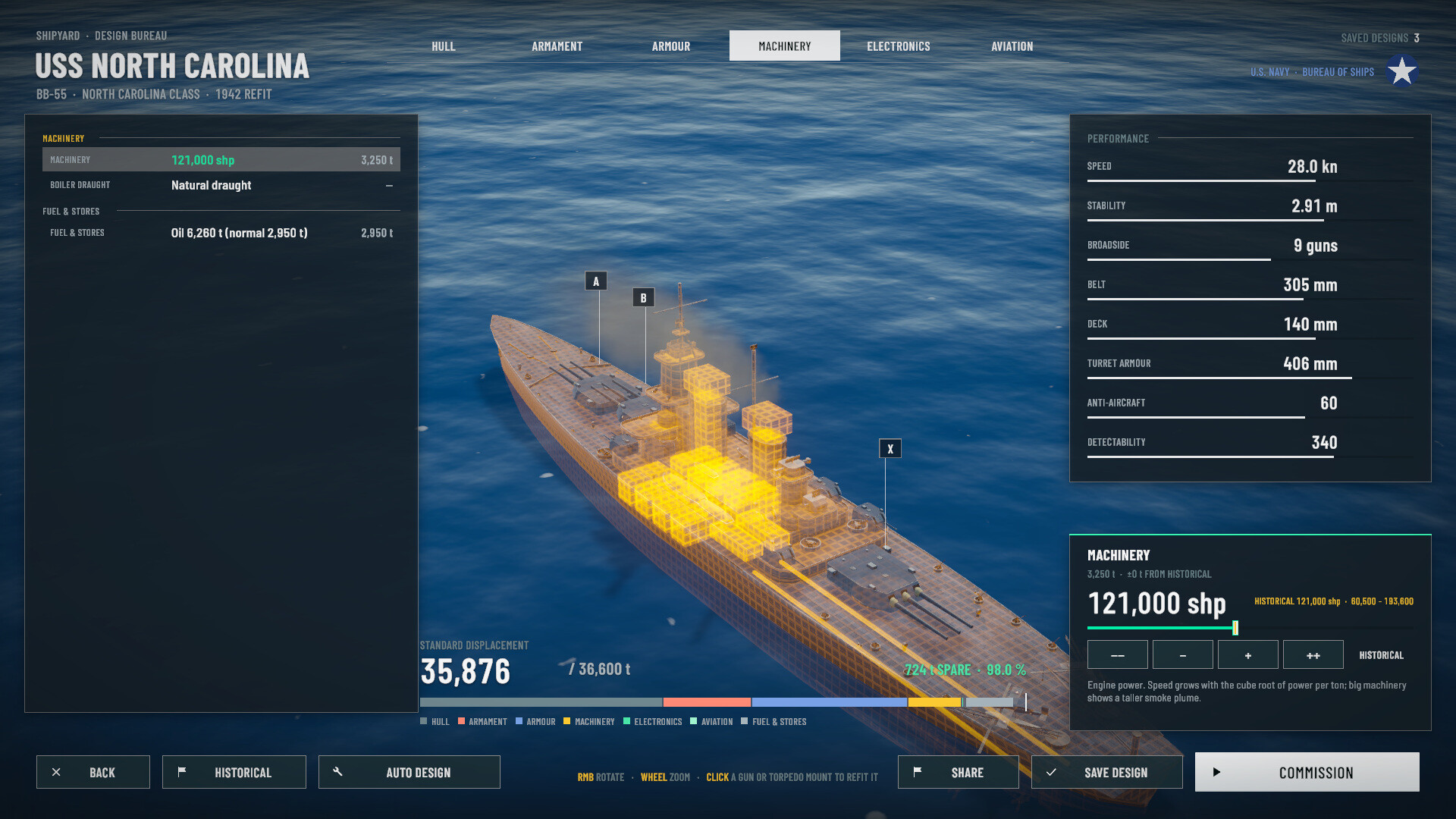The image size is (1456, 819).
Task: Switch to the Electronics tab
Action: click(x=899, y=46)
